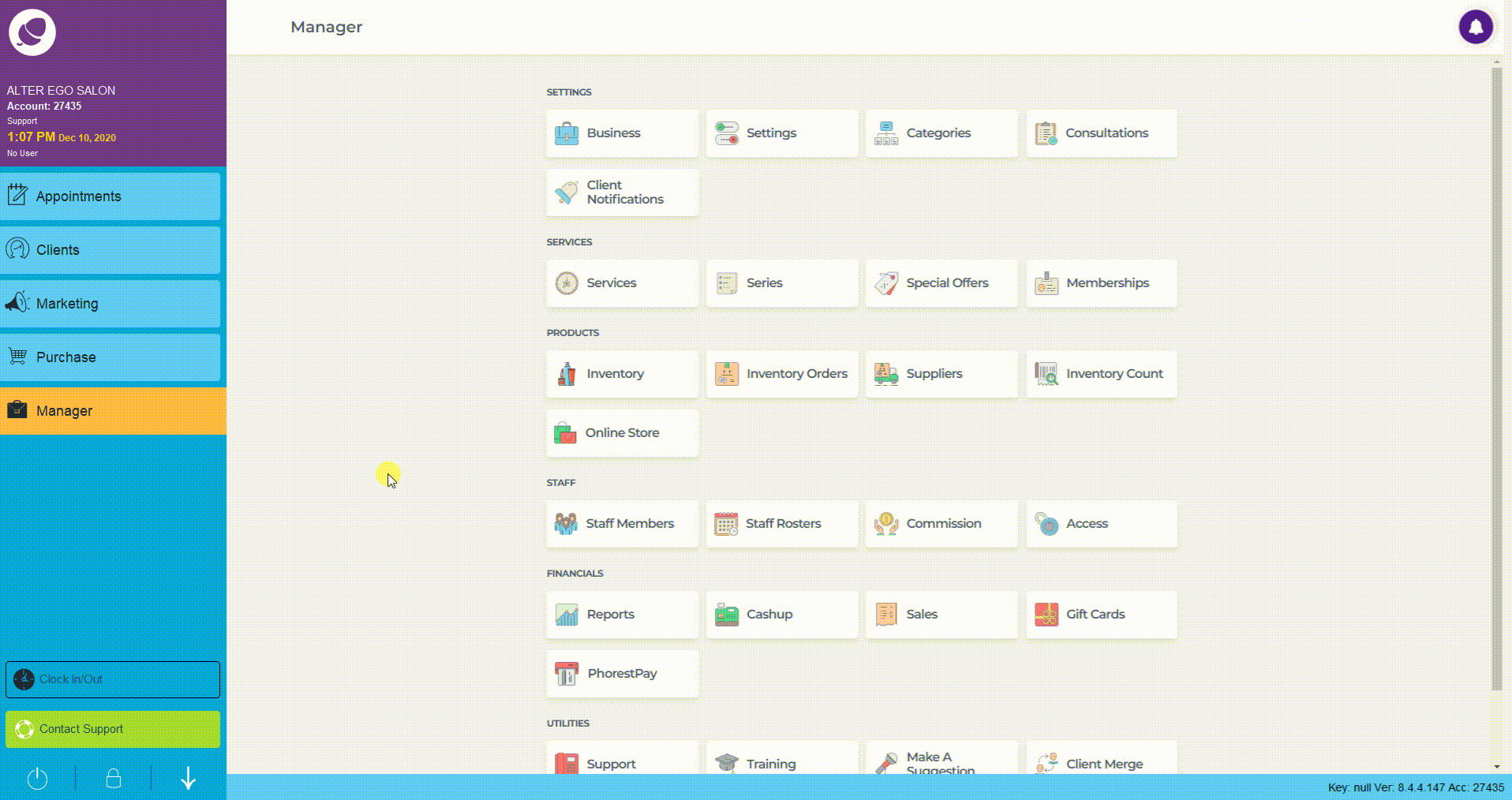Screen dimensions: 1512x800
Task: Open Memberships card icon
Action: click(1046, 283)
